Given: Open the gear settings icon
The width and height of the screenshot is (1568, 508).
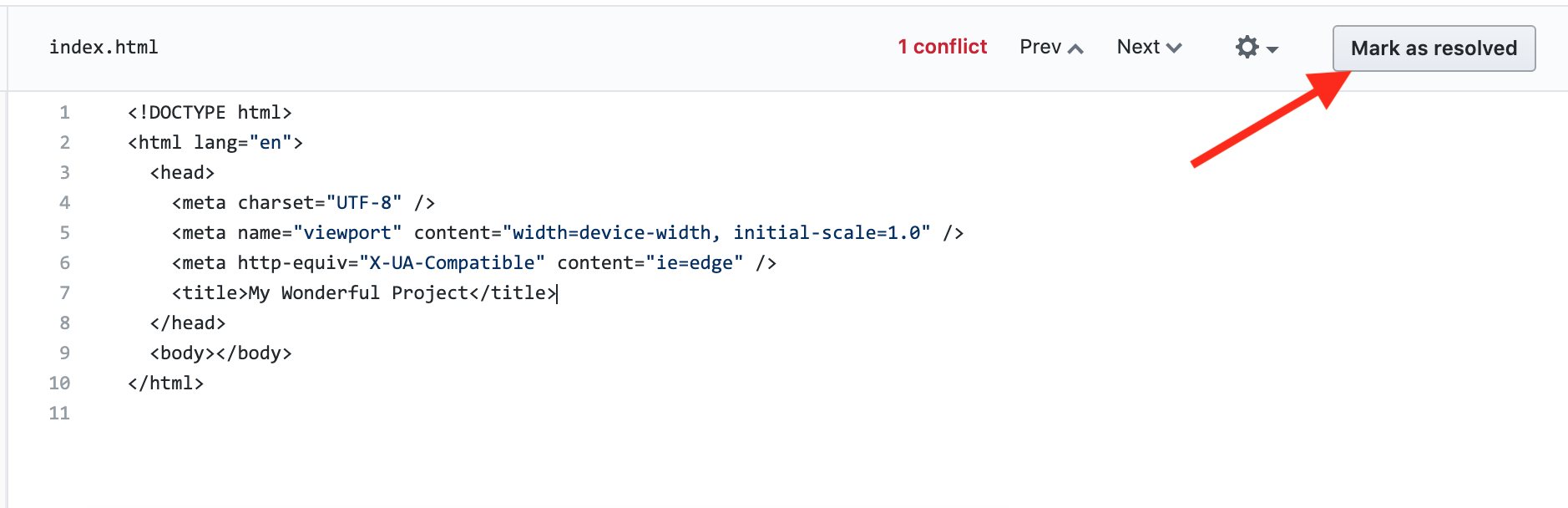Looking at the screenshot, I should point(1247,47).
